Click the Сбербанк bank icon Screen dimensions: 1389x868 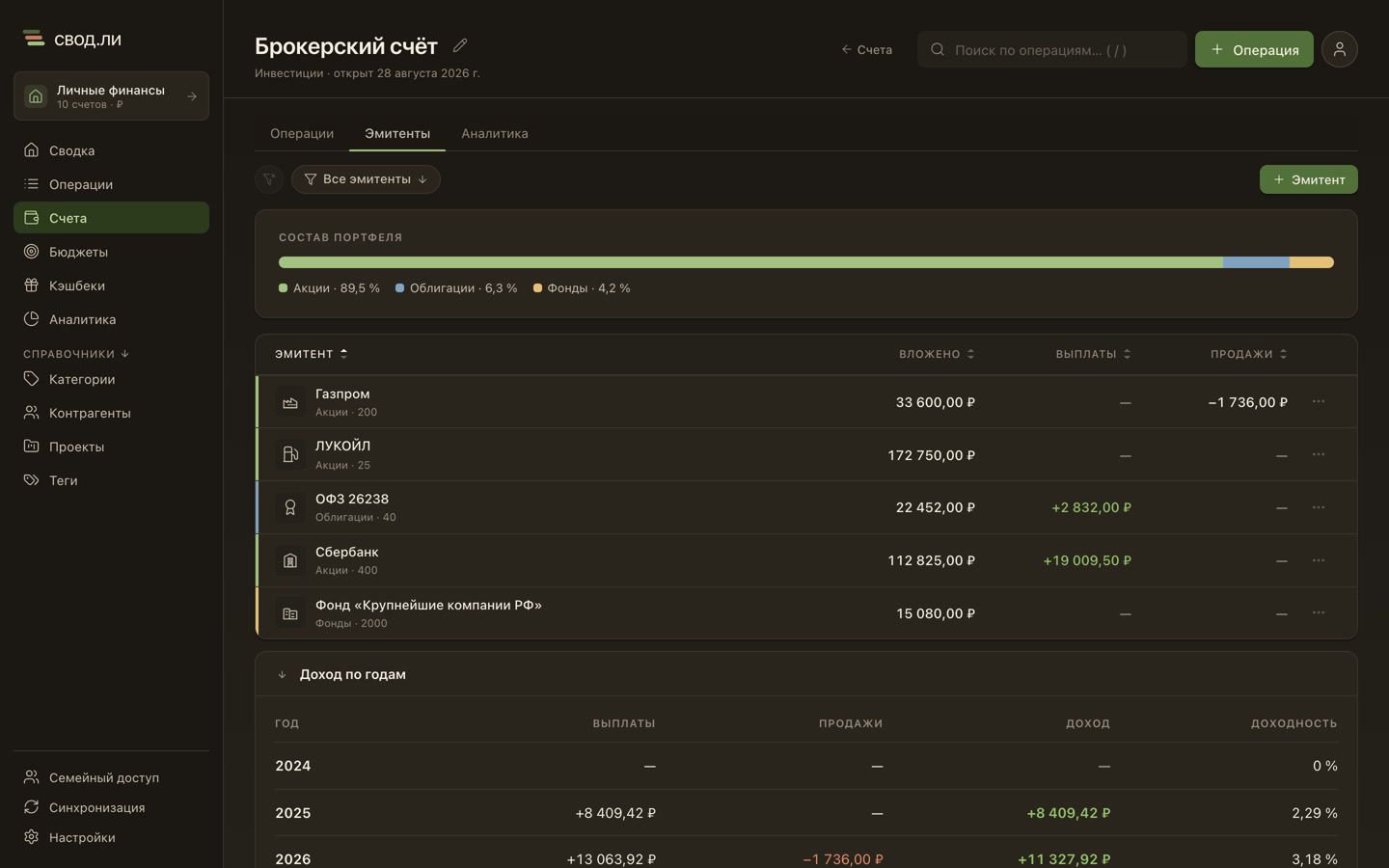point(290,560)
